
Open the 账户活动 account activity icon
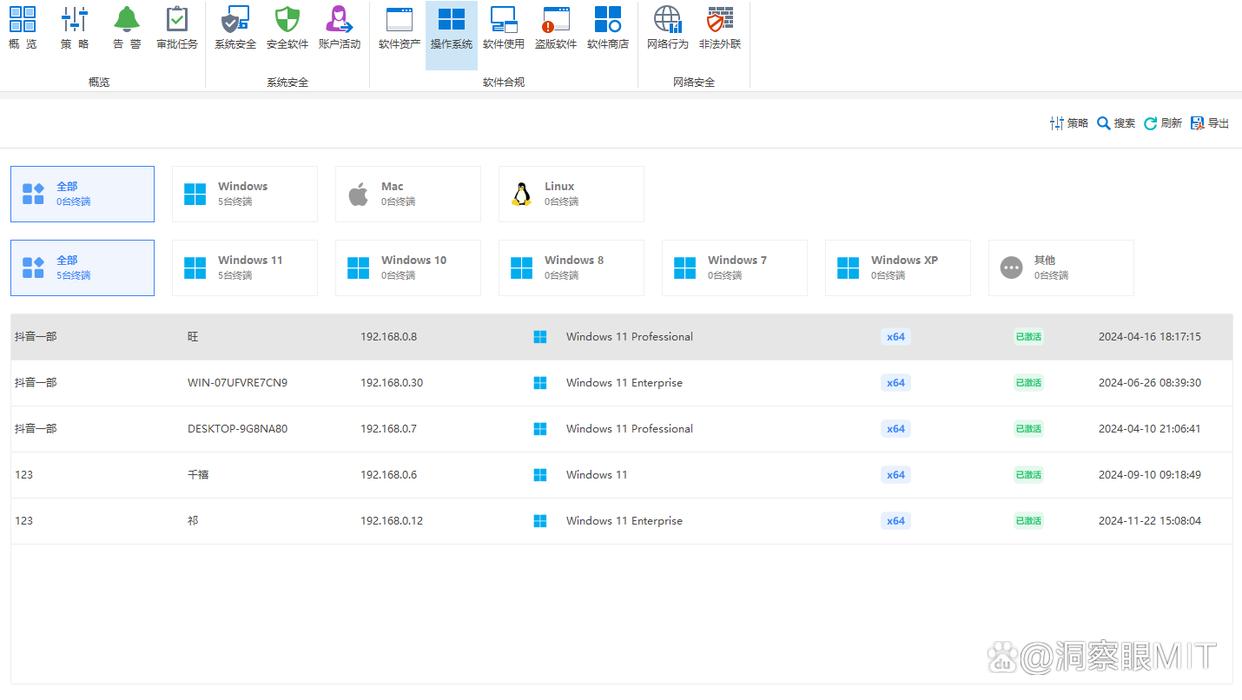[339, 28]
